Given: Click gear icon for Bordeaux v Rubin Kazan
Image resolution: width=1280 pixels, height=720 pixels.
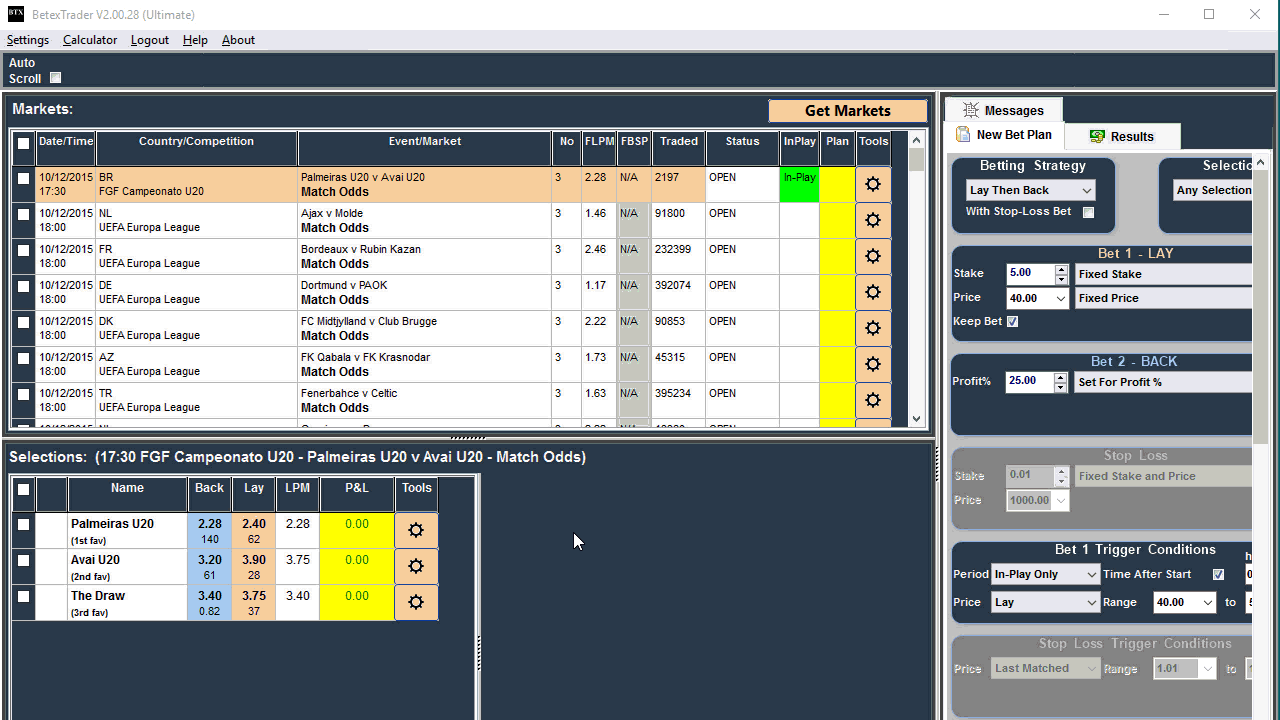Looking at the screenshot, I should (x=873, y=256).
